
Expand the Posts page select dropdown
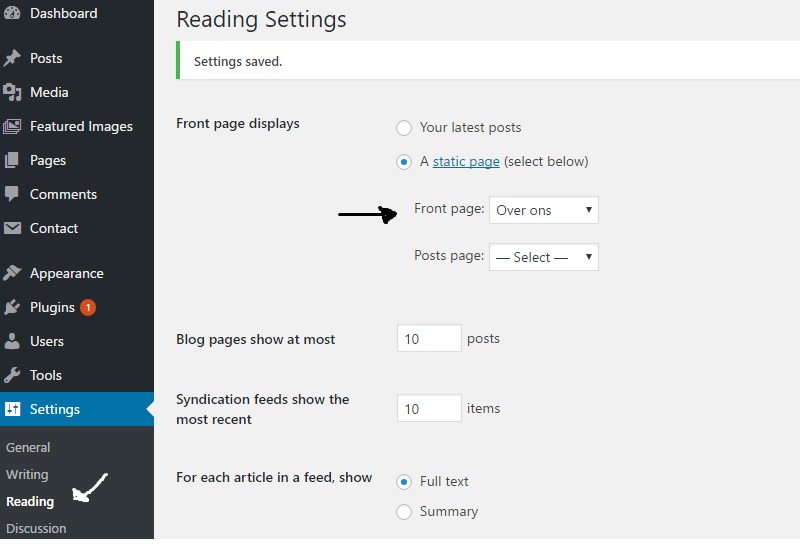(543, 257)
